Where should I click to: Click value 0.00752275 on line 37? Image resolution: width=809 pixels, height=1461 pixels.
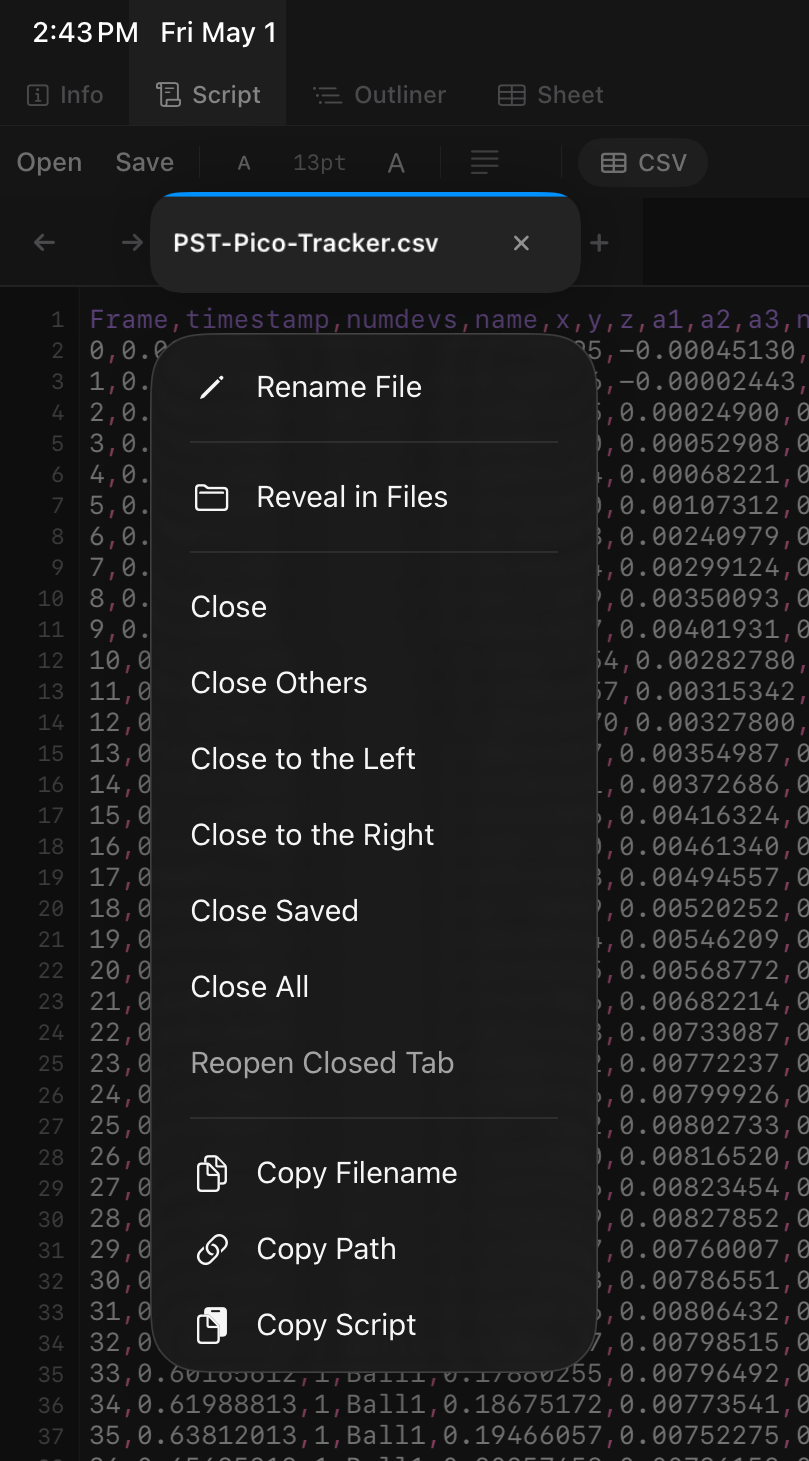point(698,1436)
